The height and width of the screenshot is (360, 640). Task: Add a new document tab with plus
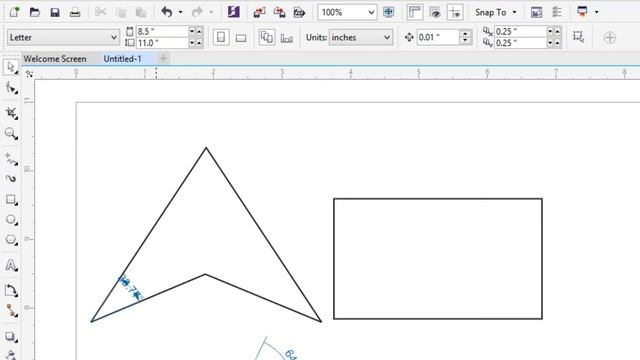(x=163, y=59)
